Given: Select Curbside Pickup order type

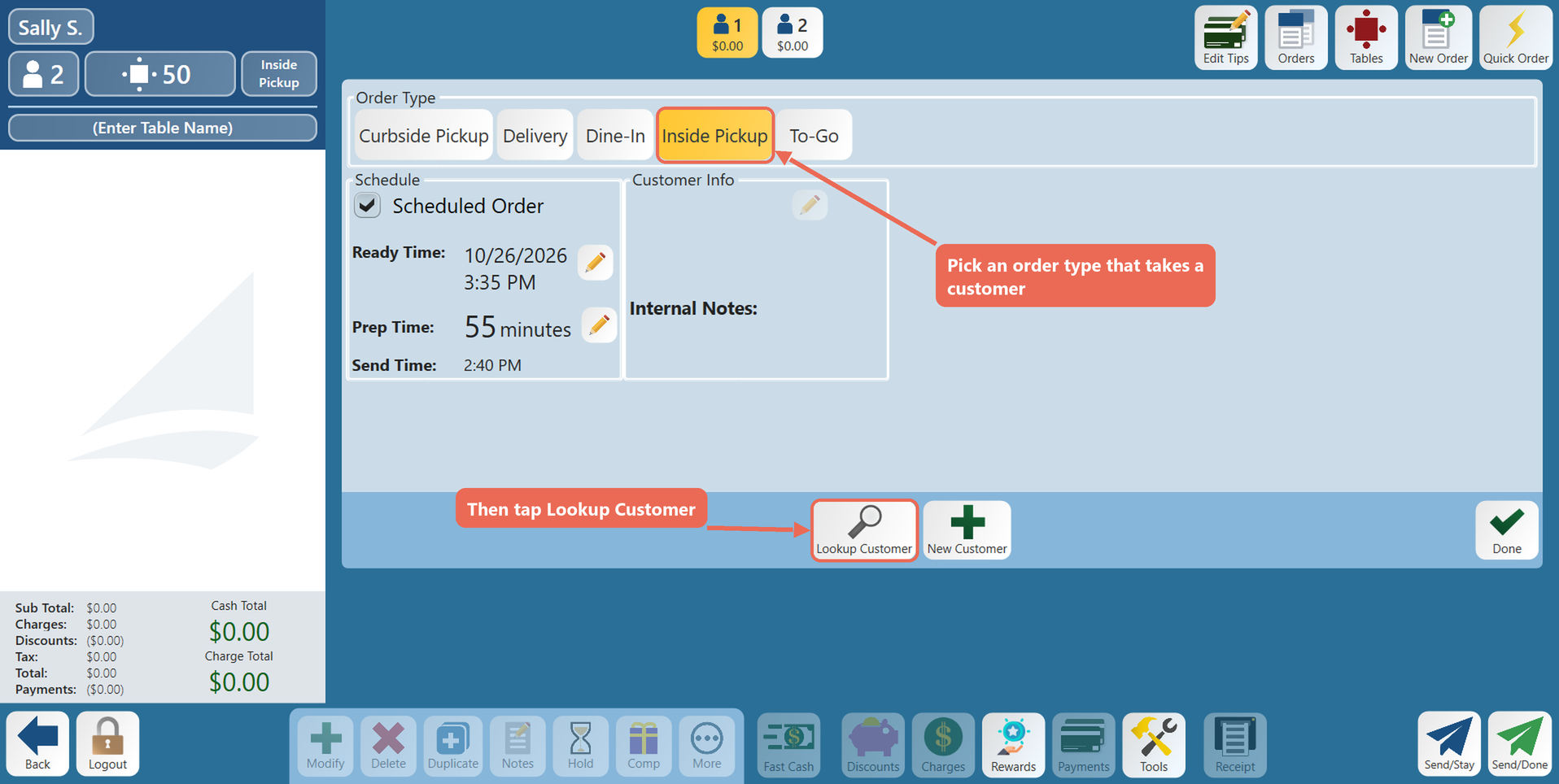Looking at the screenshot, I should click(x=424, y=136).
